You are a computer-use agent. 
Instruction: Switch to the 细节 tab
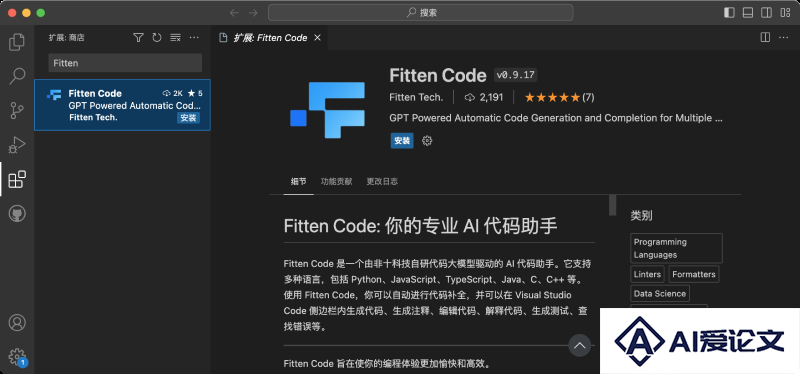tap(298, 181)
